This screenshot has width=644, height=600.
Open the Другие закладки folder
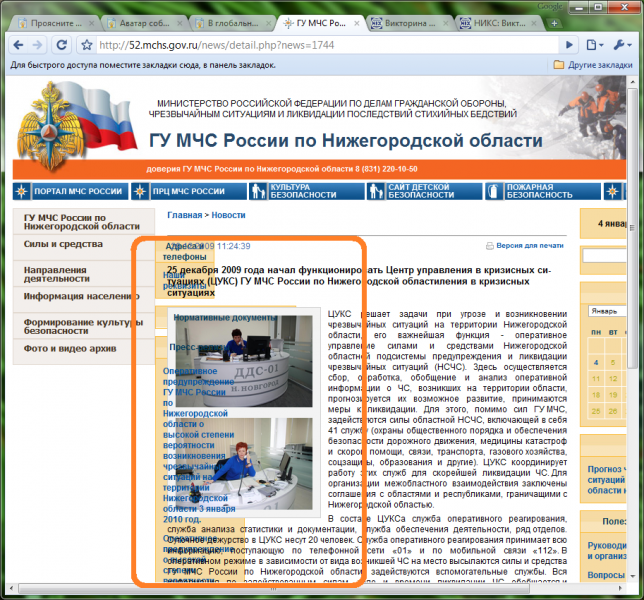[593, 65]
